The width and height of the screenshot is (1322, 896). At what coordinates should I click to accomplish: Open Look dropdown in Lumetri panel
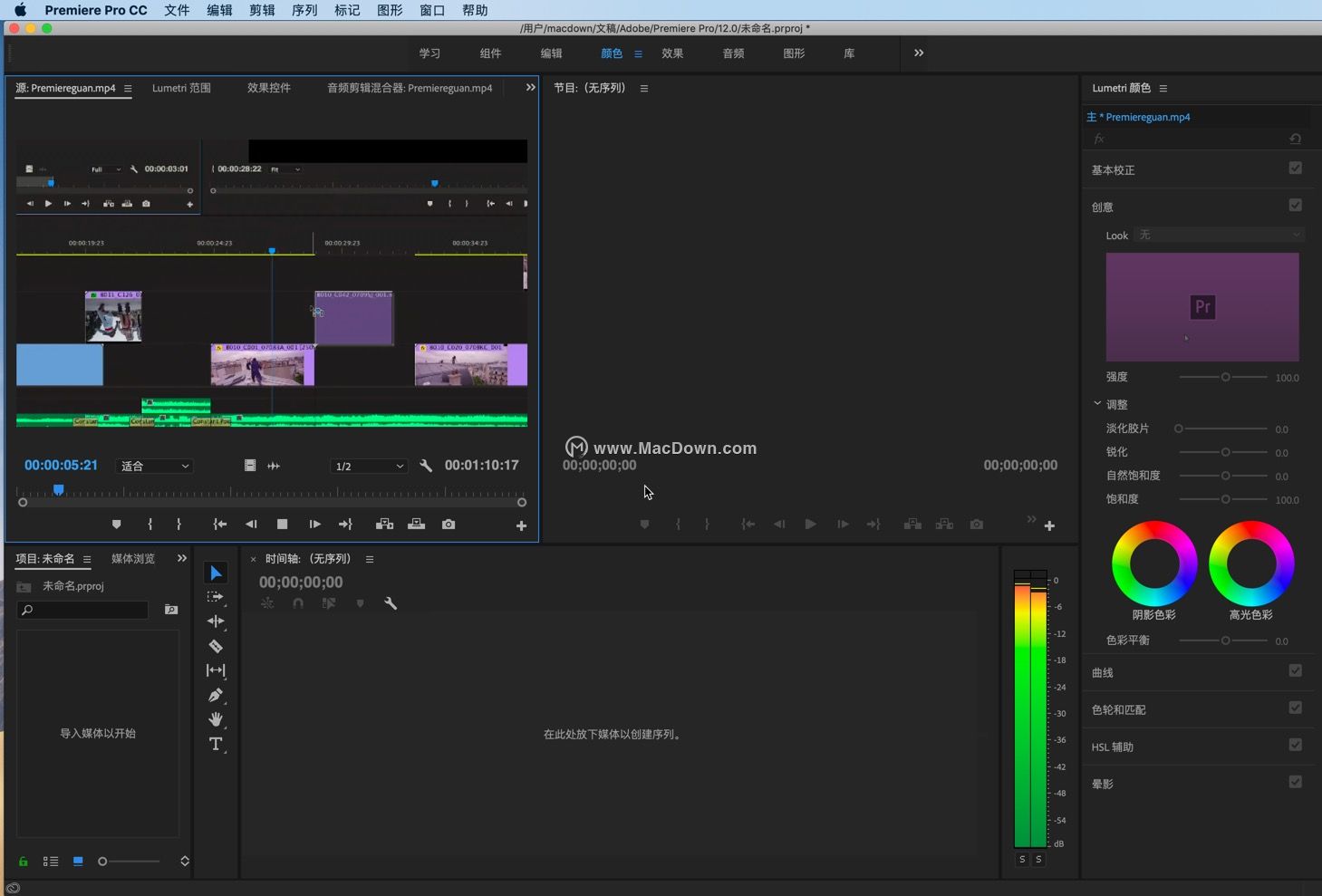tap(1220, 236)
